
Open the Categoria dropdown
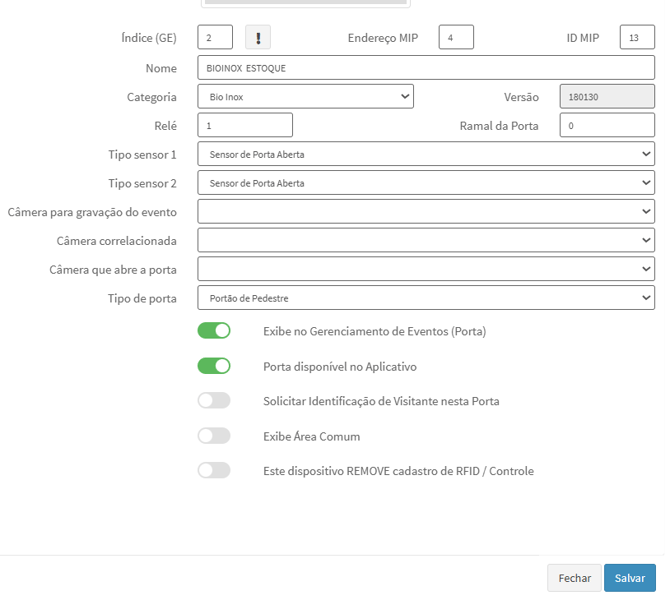tap(305, 97)
